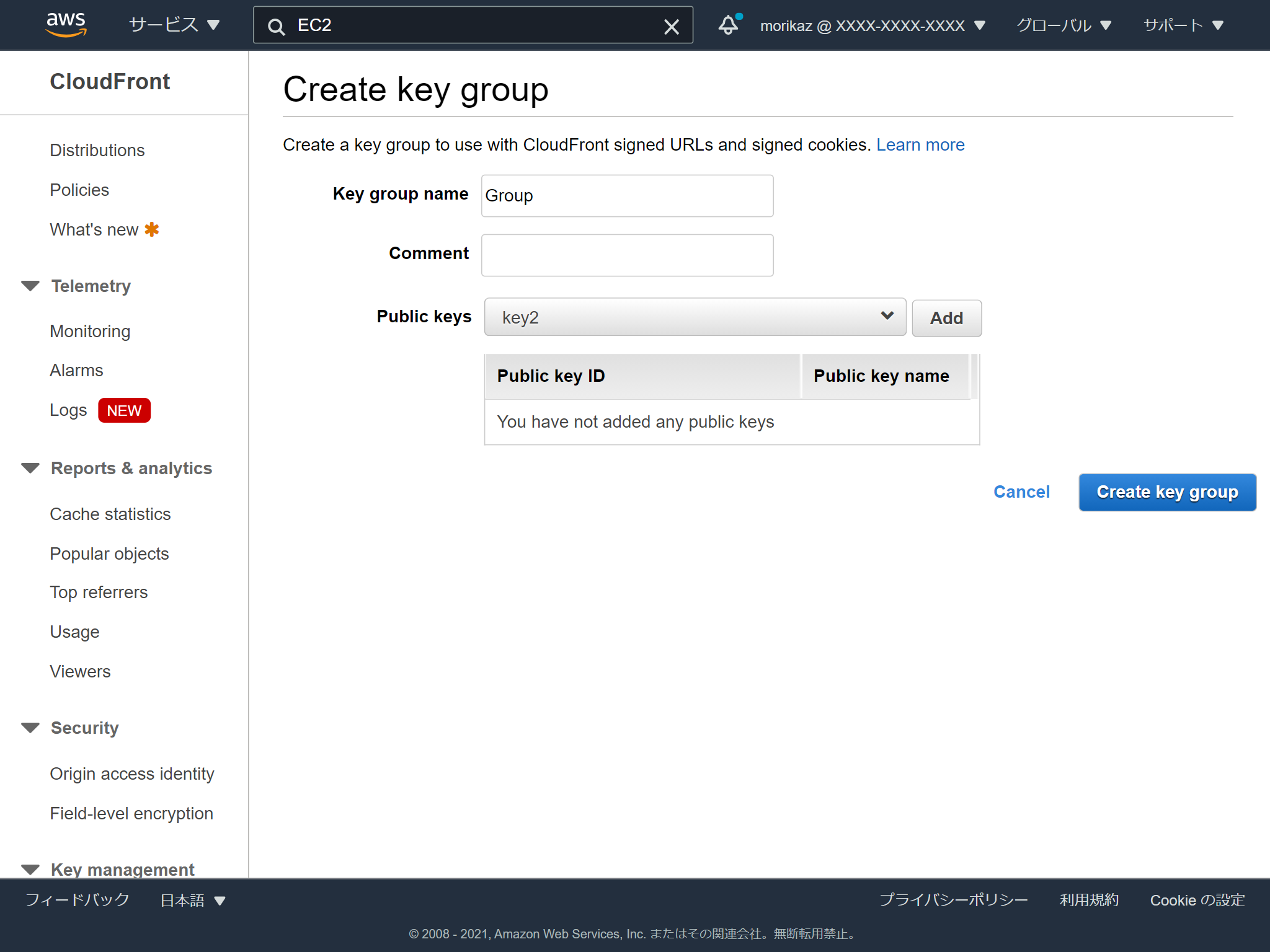Collapse the Reports & analytics section
The image size is (1270, 952).
(x=30, y=467)
